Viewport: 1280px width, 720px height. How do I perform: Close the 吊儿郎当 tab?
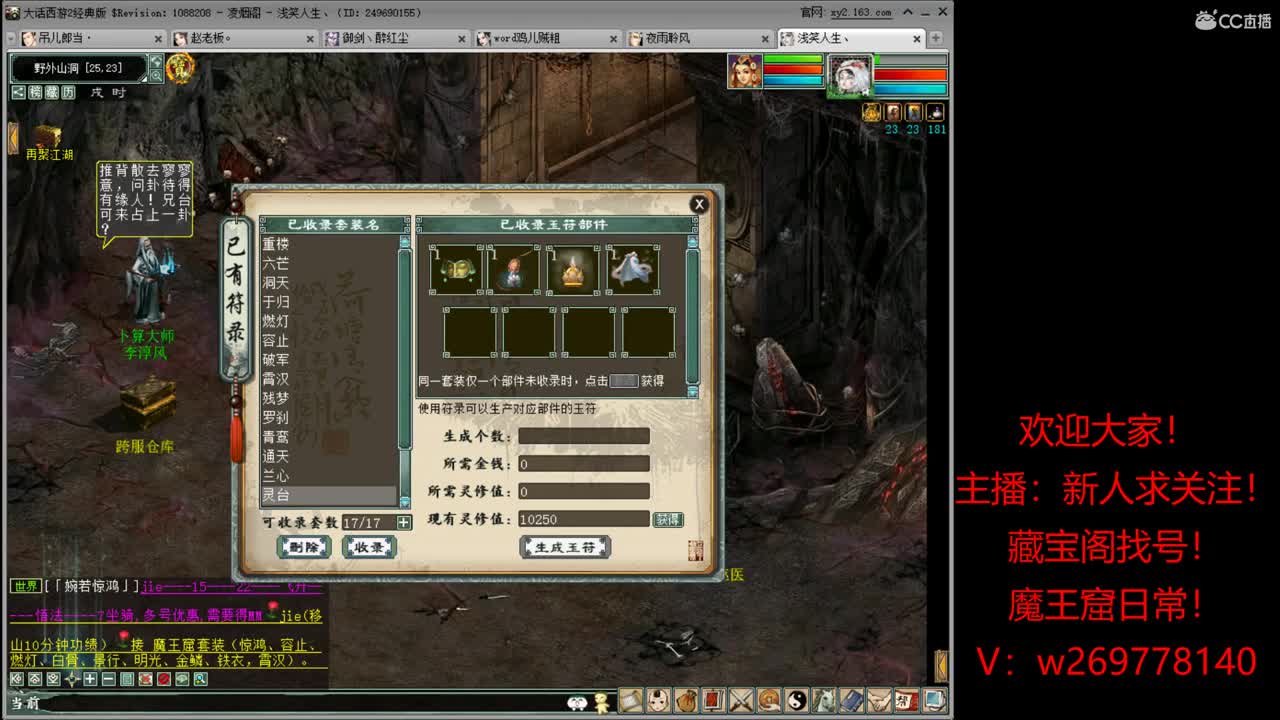click(x=158, y=39)
